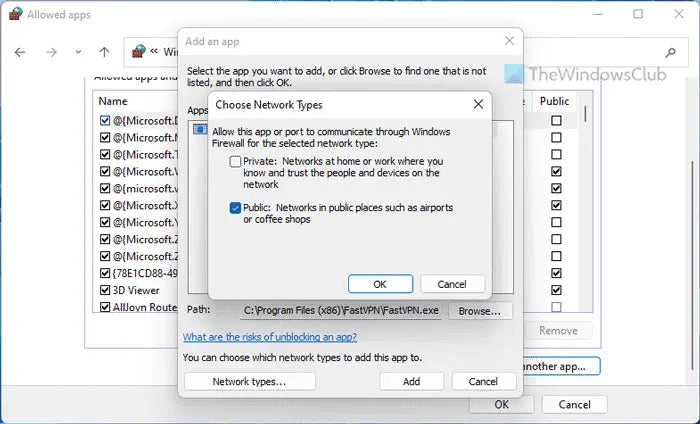Click Browse button next to the path
Screen dimensions: 700x424
coord(480,311)
